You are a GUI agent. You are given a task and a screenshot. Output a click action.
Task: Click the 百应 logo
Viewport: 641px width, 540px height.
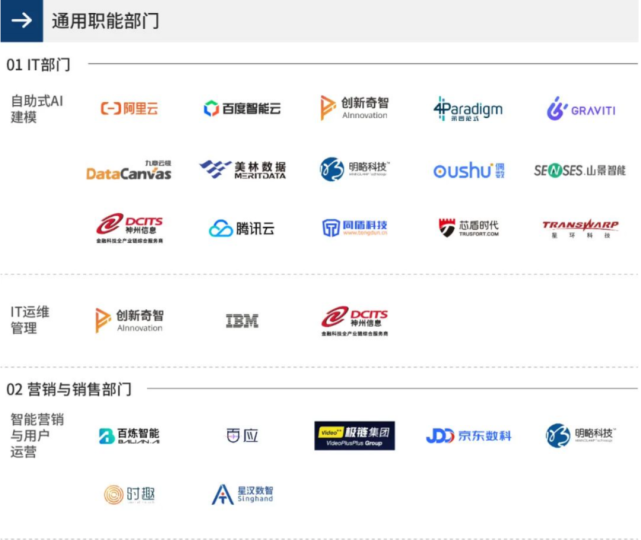(242, 435)
